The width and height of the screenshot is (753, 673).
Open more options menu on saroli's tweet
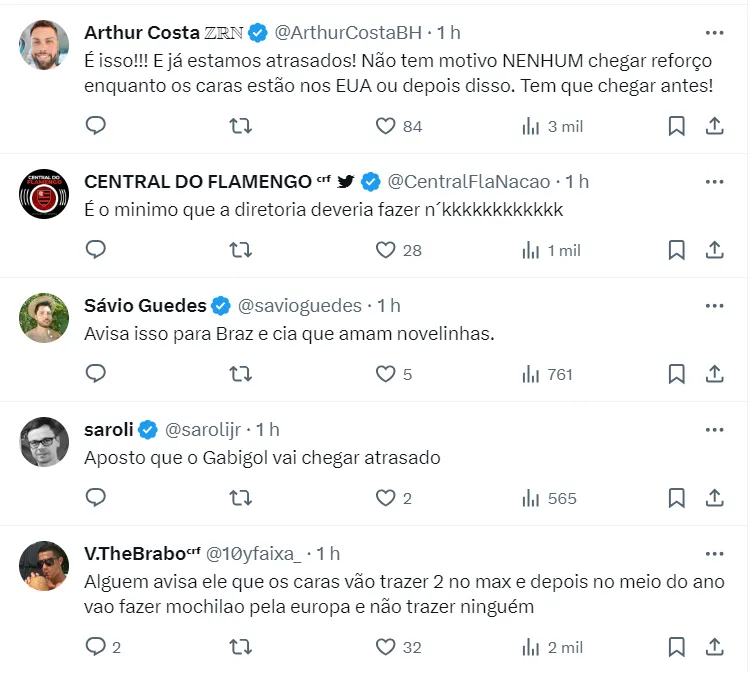pos(714,429)
